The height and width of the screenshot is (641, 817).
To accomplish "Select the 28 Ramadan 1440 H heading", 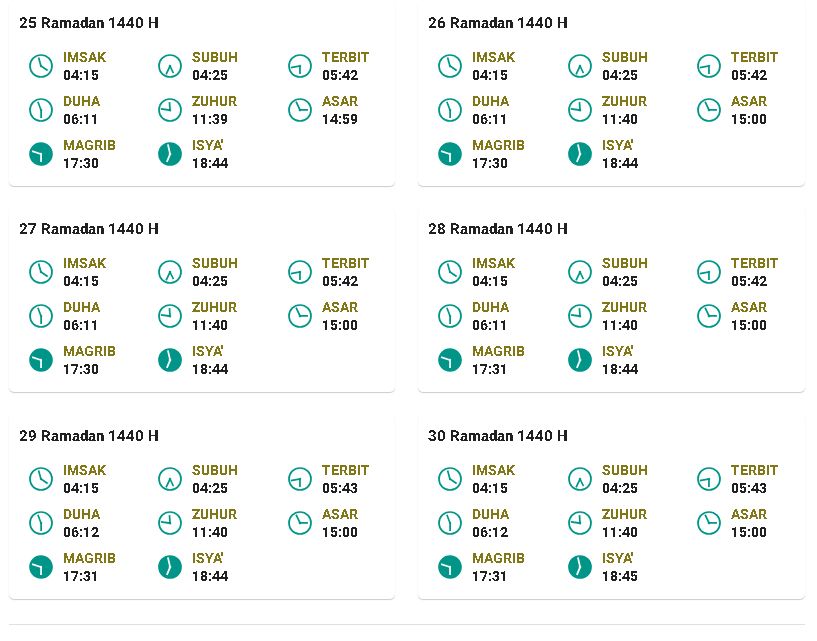I will [498, 229].
